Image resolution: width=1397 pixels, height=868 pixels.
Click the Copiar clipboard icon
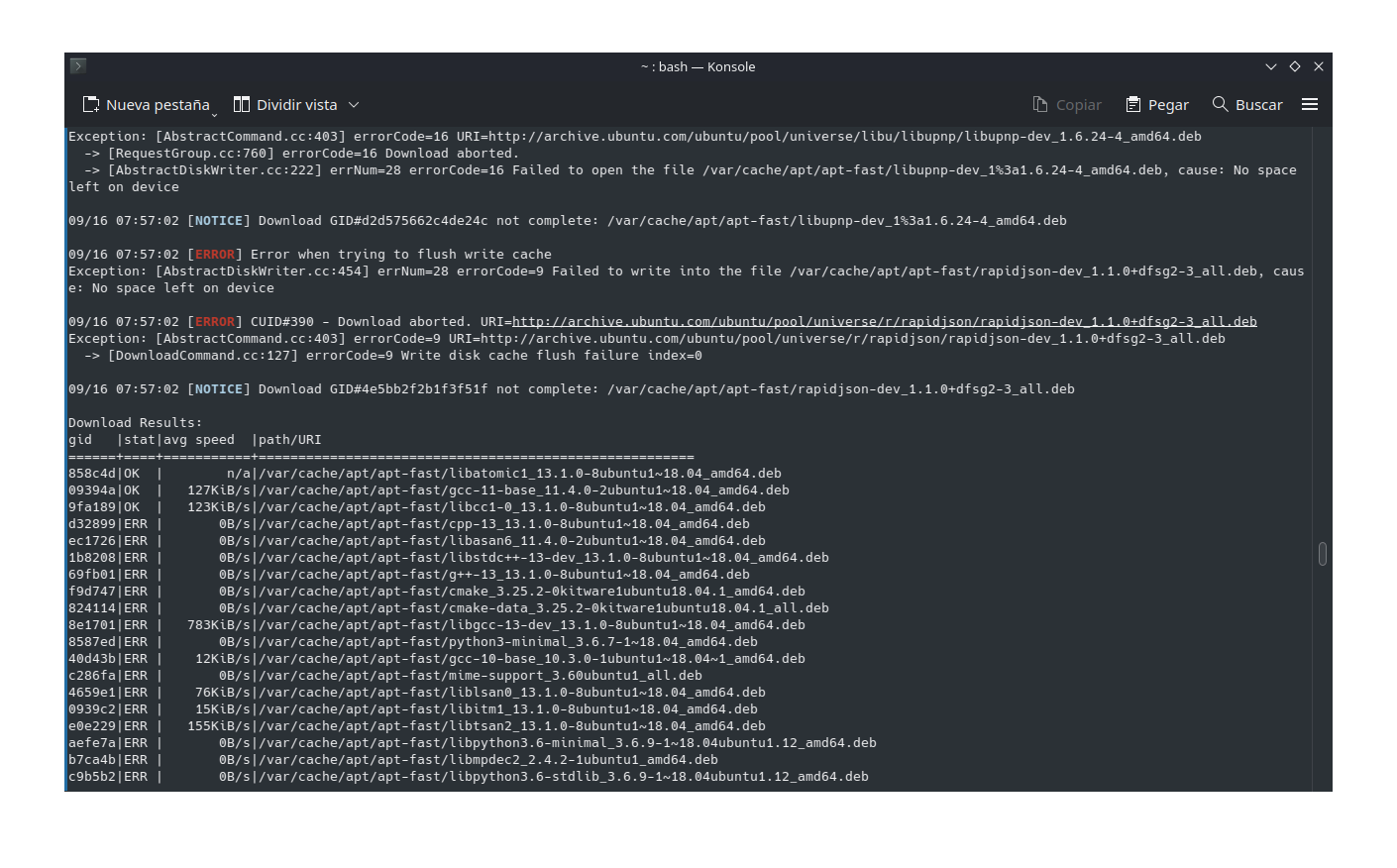point(1040,105)
